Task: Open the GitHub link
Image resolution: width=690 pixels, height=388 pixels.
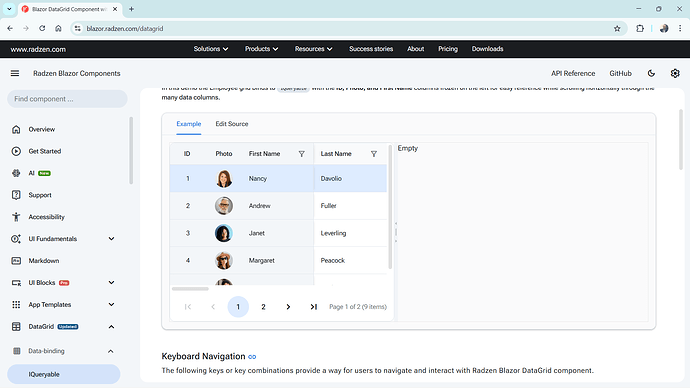Action: point(620,73)
